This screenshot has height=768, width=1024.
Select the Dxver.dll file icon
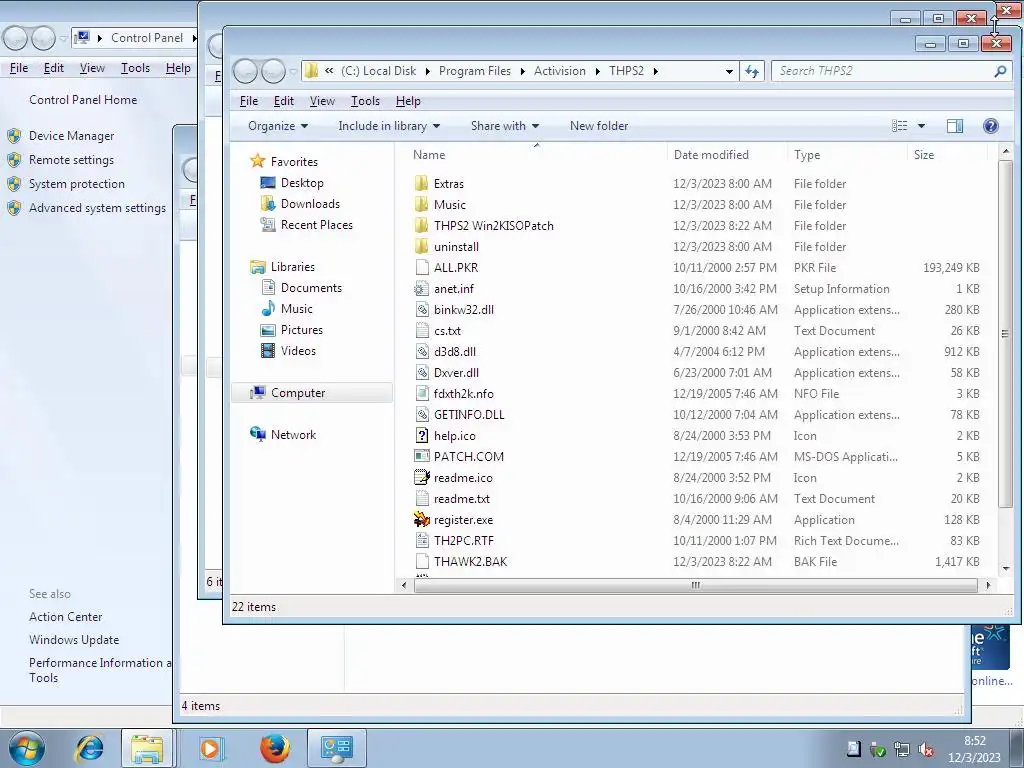(x=422, y=372)
